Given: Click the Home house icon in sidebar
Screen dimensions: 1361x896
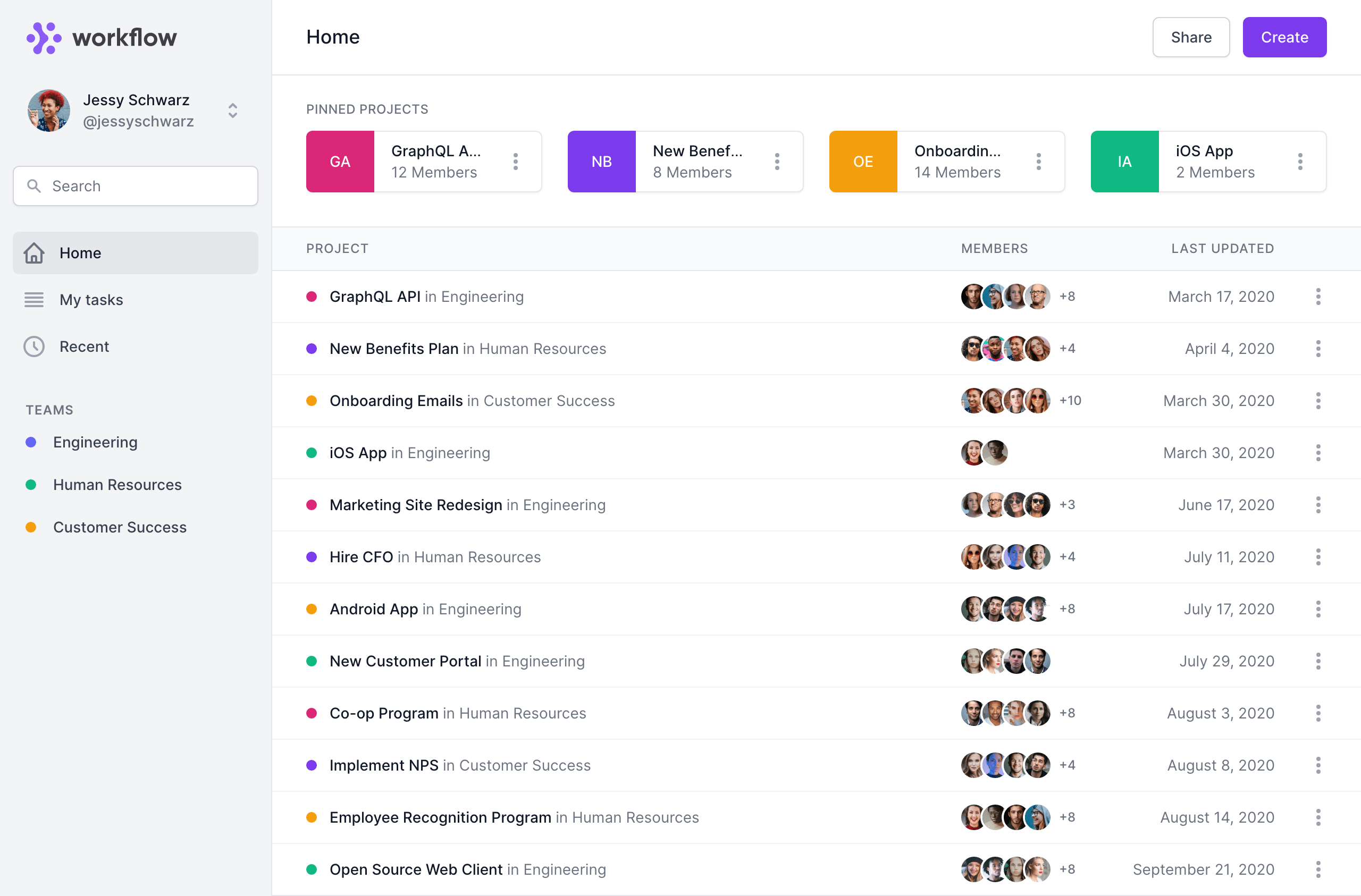Looking at the screenshot, I should (x=33, y=253).
